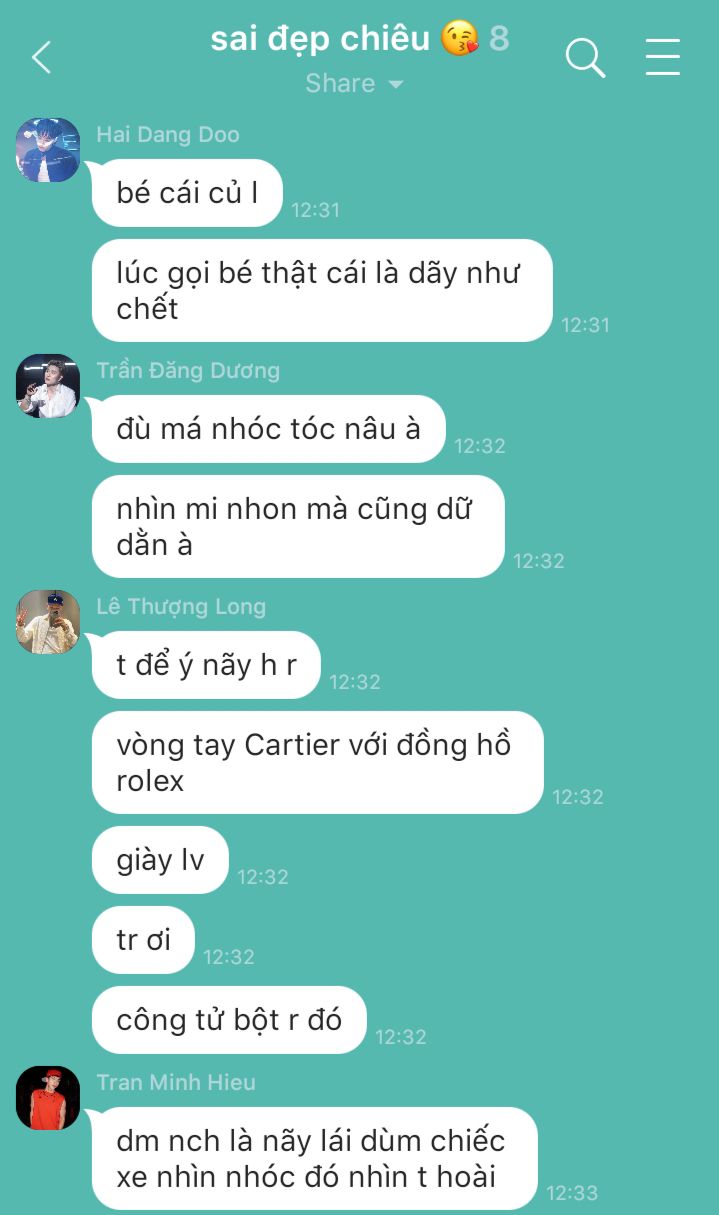Open the chat search magnifier icon

[x=585, y=57]
